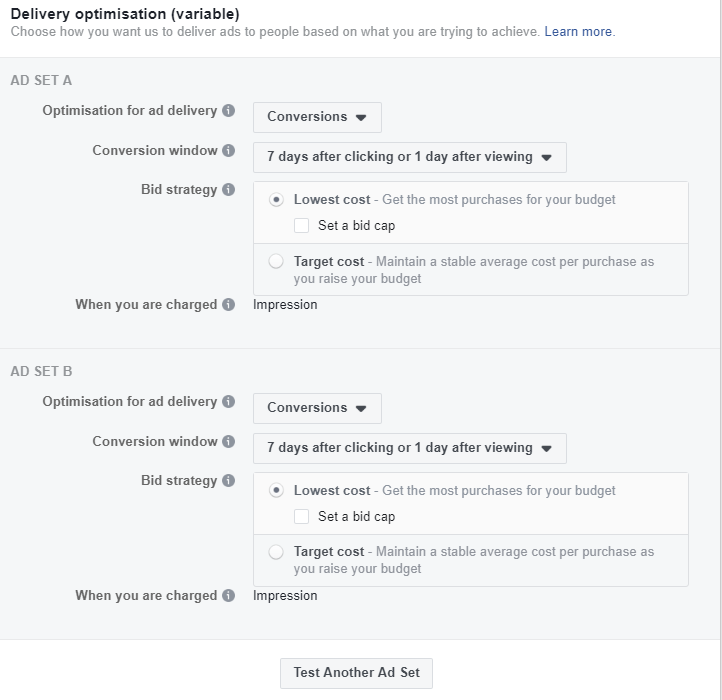
Task: Enable 'Set a bid cap' checkbox in Ad Set A
Action: pyautogui.click(x=301, y=226)
